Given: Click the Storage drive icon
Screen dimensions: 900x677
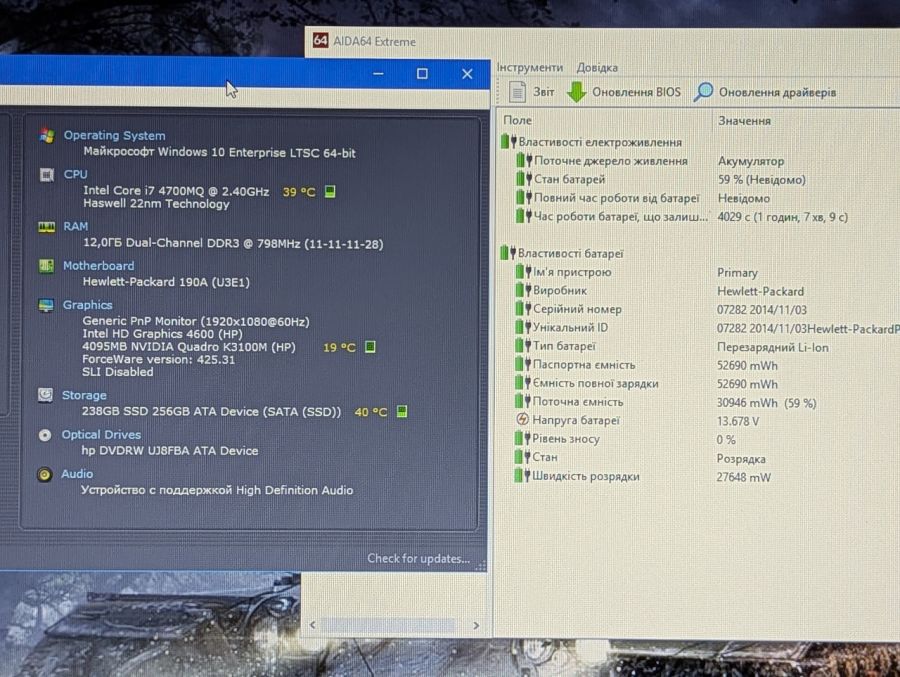Looking at the screenshot, I should (x=45, y=395).
